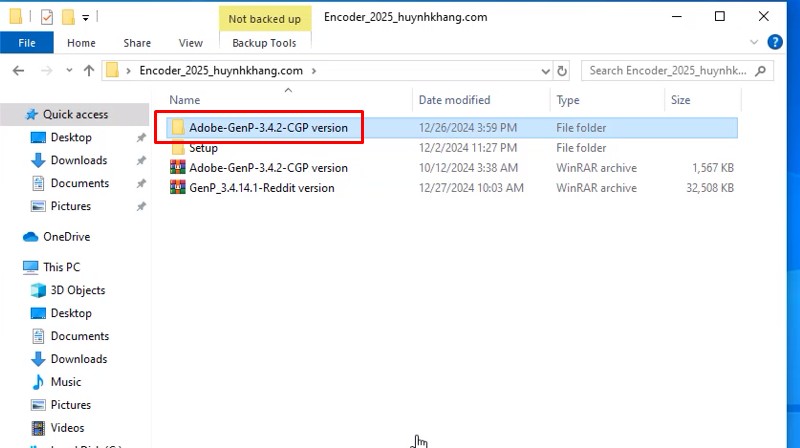Open the File menu
800x448 pixels.
27,43
